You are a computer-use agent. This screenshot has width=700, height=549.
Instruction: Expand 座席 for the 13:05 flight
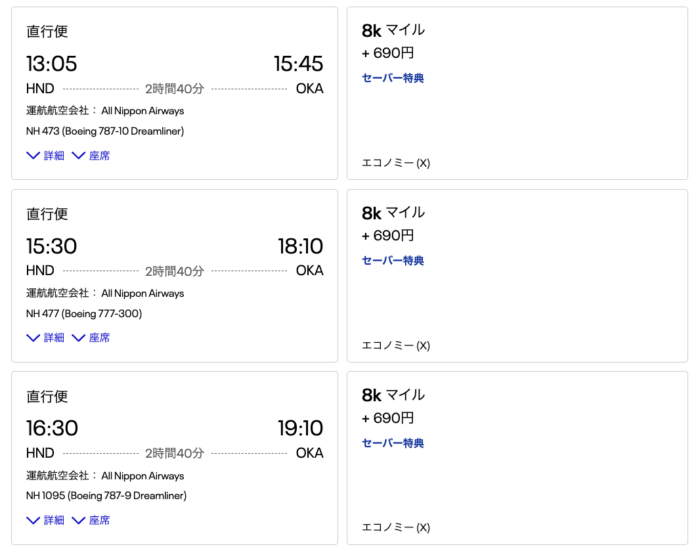91,155
